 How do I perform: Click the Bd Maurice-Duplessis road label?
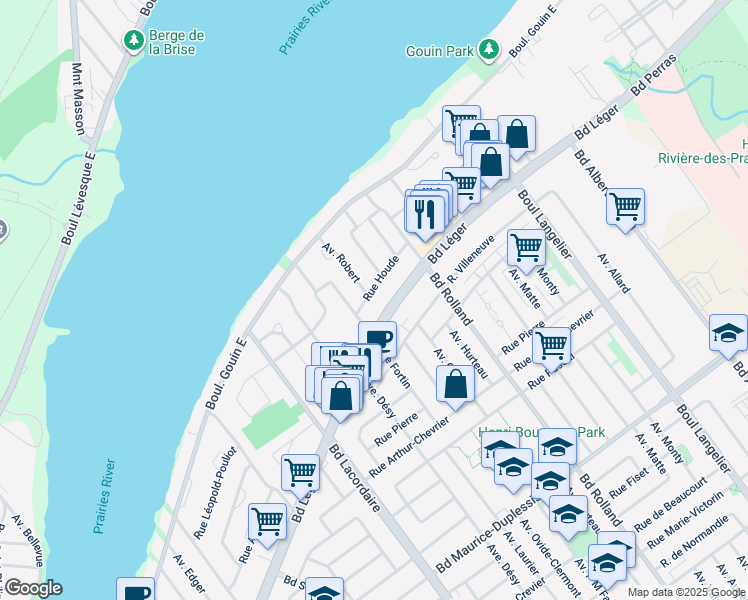coord(490,533)
